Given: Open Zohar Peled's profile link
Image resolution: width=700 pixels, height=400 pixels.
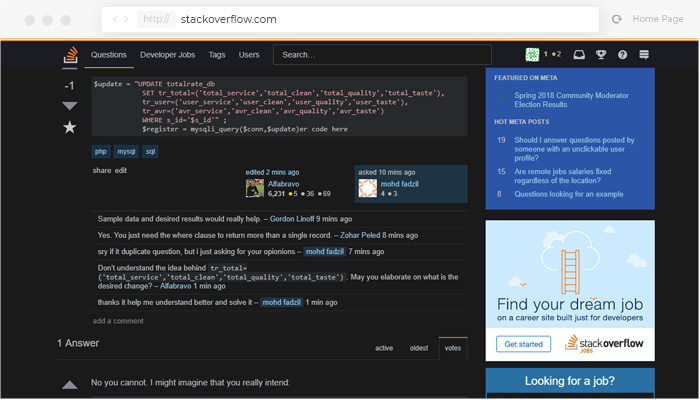Looking at the screenshot, I should pos(360,235).
